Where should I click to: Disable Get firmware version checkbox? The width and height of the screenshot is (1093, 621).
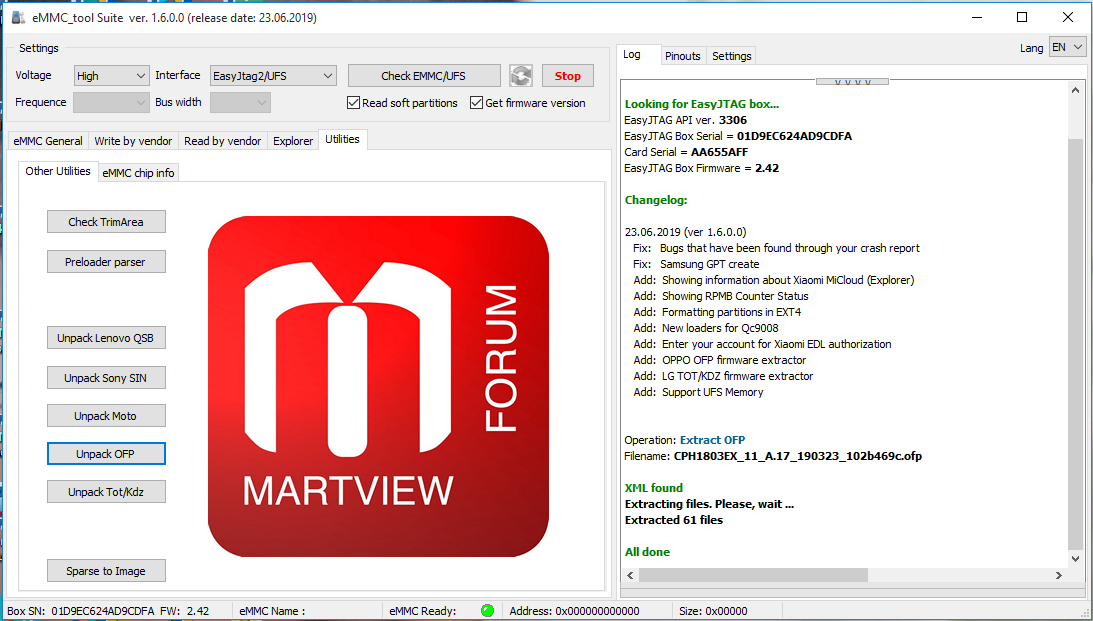(x=477, y=103)
